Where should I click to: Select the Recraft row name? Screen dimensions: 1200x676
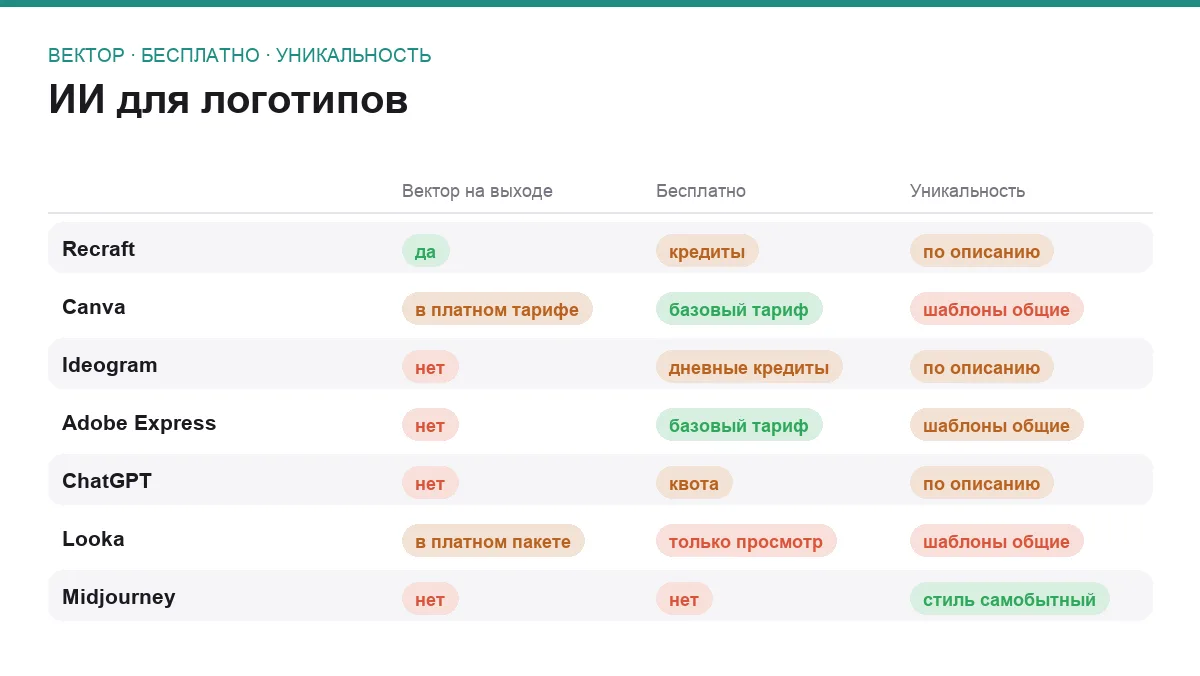pyautogui.click(x=98, y=249)
